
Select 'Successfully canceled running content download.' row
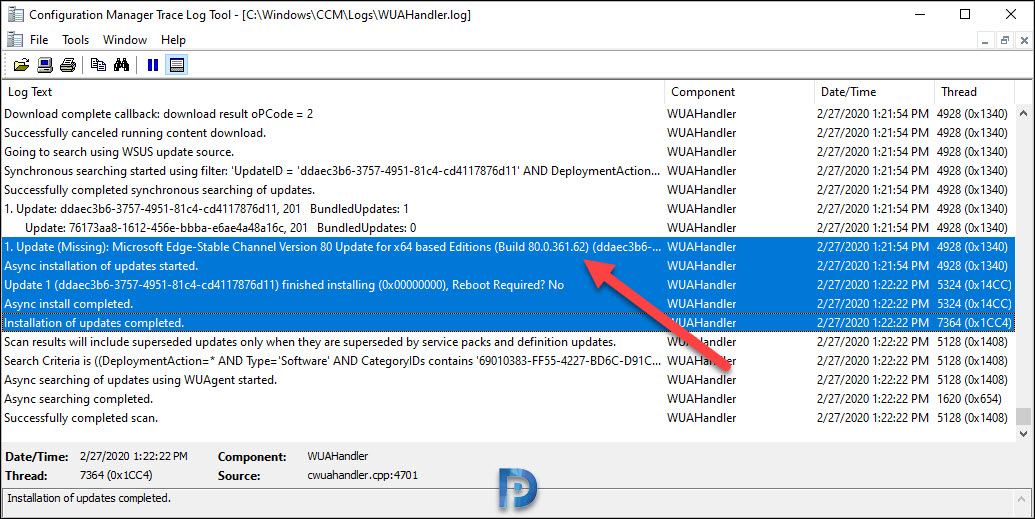pos(508,133)
